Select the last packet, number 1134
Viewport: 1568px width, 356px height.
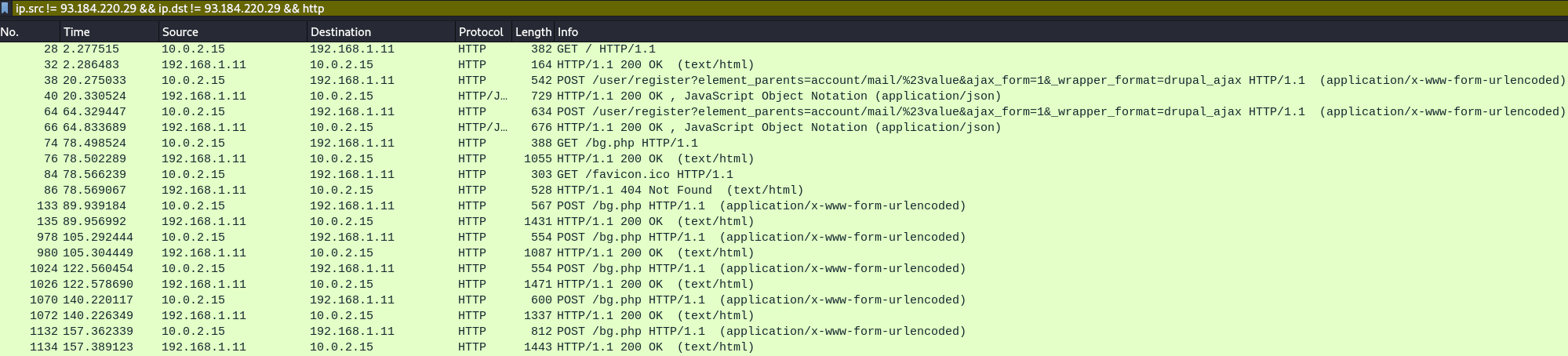pyautogui.click(x=784, y=347)
